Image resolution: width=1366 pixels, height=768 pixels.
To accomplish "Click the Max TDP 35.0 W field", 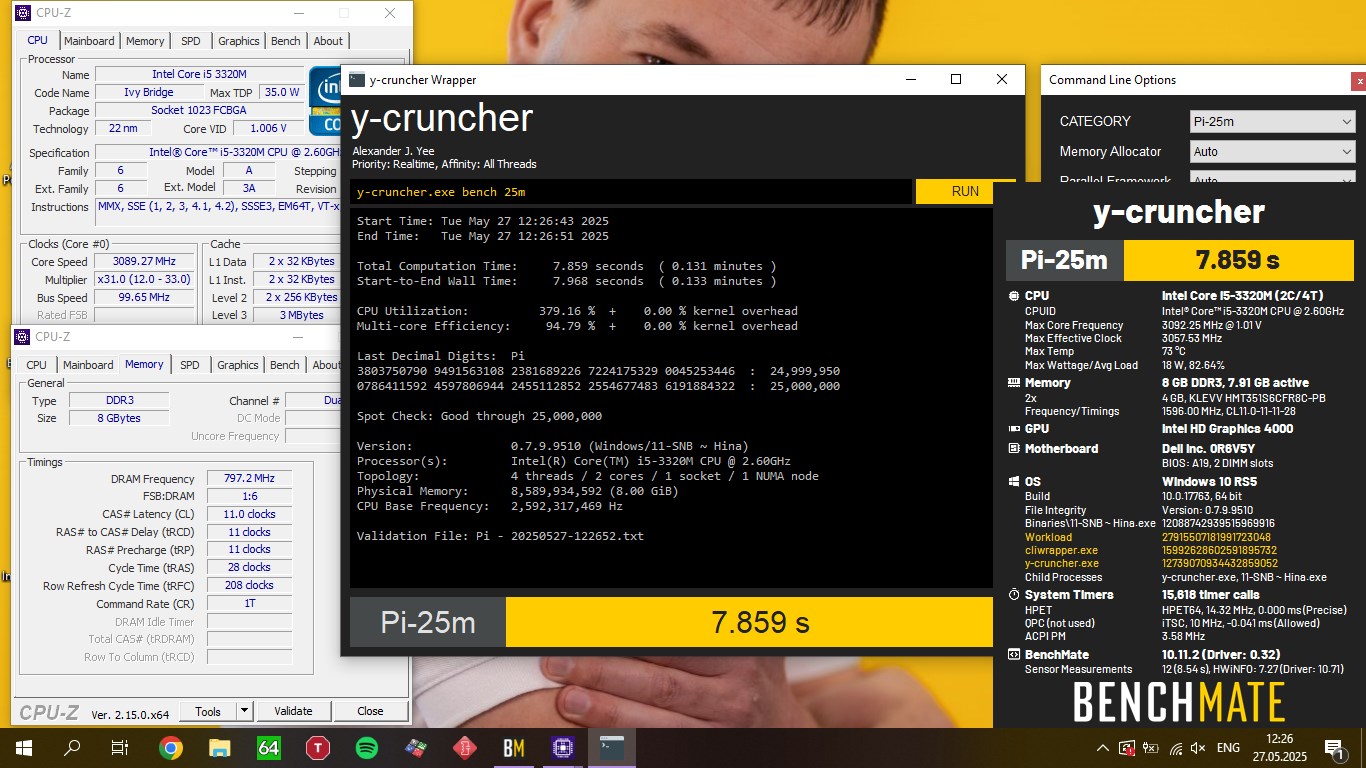I will (x=282, y=92).
